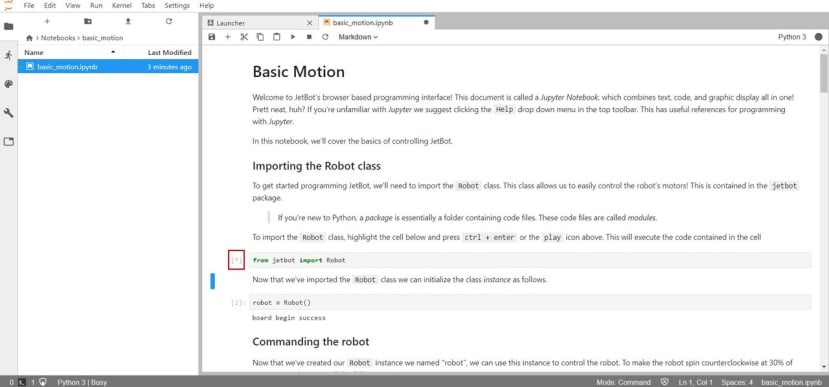Click Mode: Command in status bar
829x387 pixels.
tap(623, 382)
